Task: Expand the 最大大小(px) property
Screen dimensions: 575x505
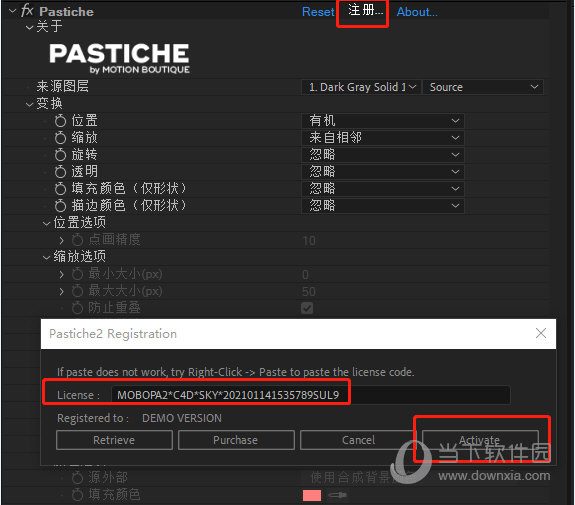Action: tap(61, 291)
